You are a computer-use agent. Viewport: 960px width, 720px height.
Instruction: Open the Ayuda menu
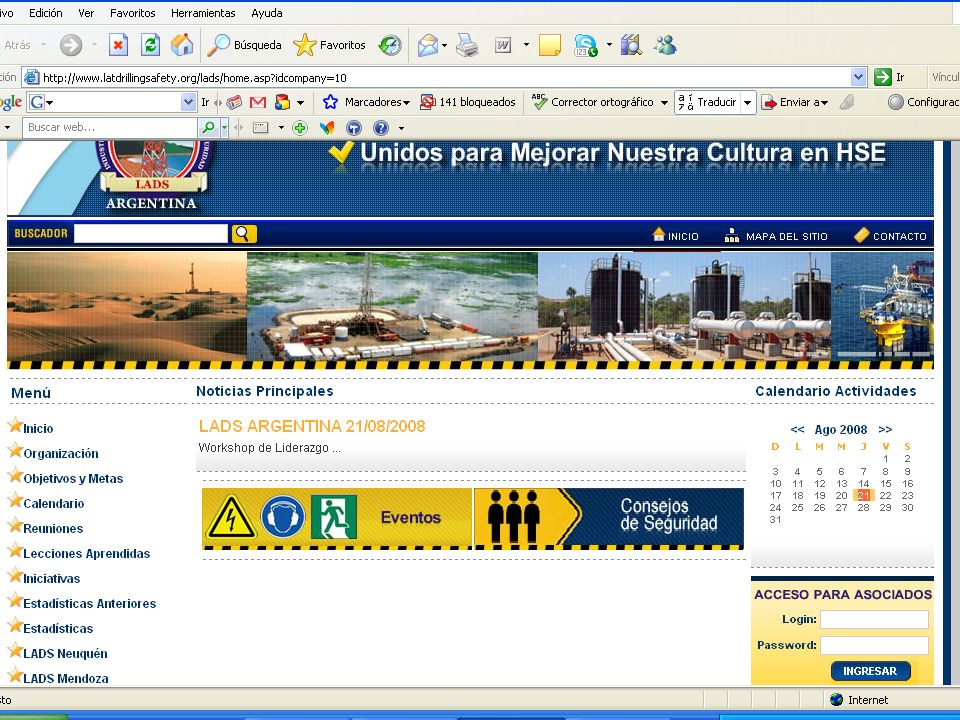(267, 13)
